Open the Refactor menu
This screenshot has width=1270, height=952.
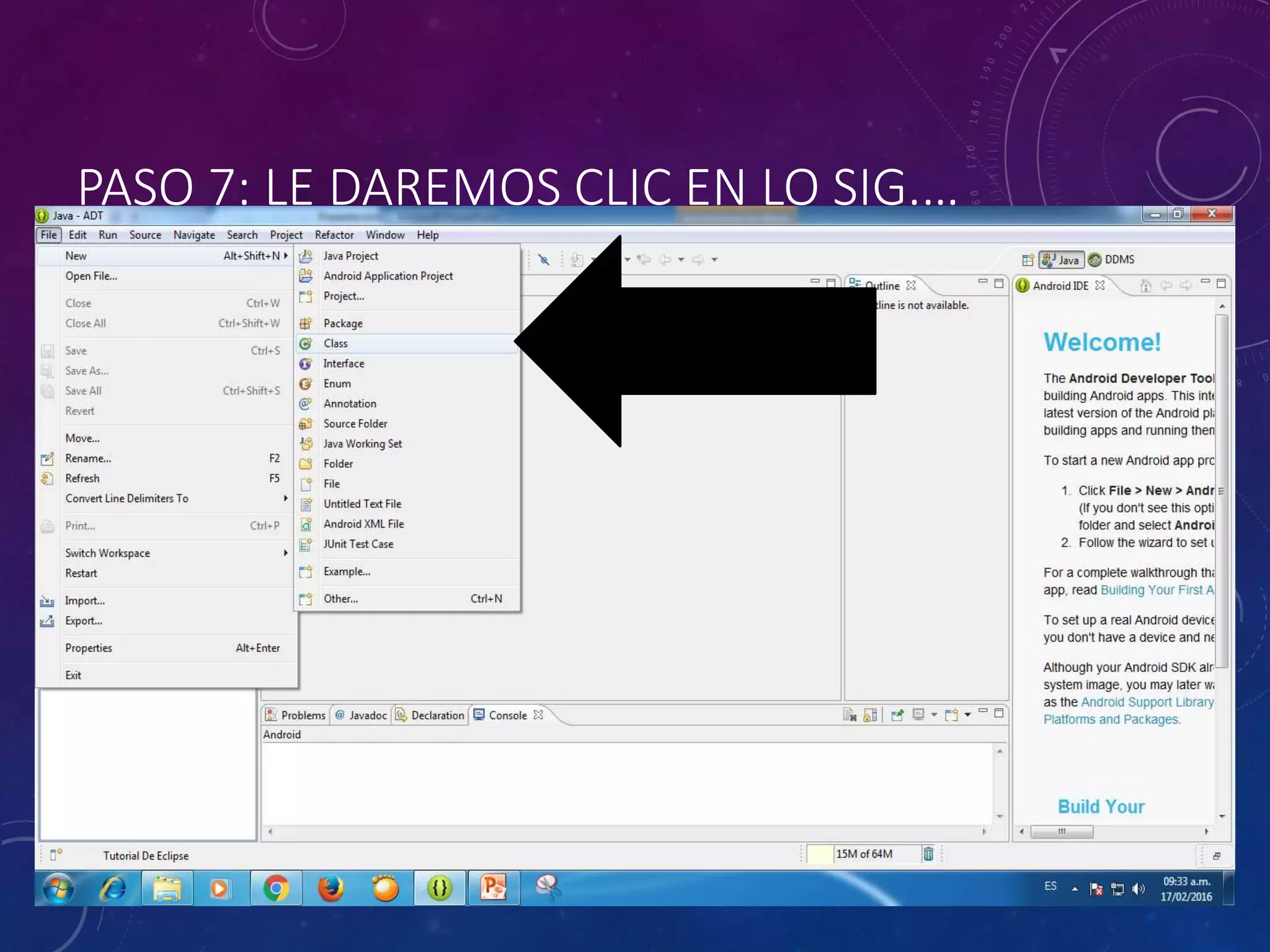coord(334,235)
